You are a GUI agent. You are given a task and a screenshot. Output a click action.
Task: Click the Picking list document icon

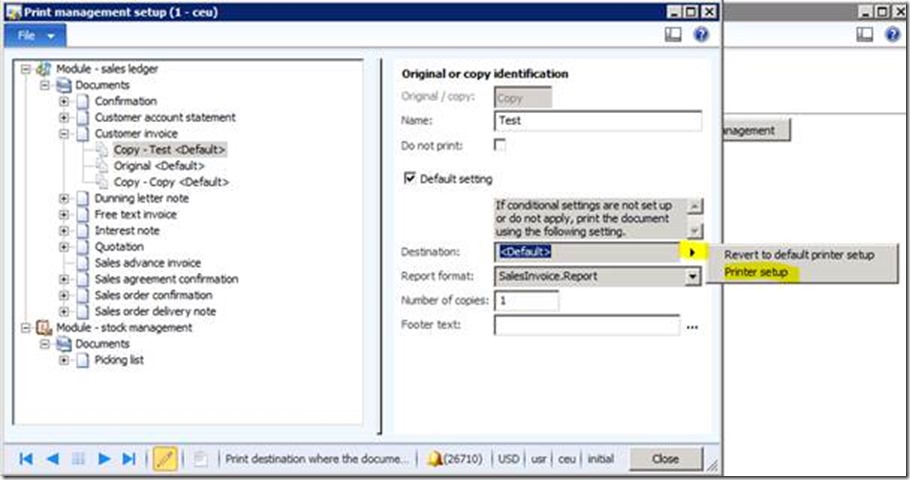tap(83, 360)
